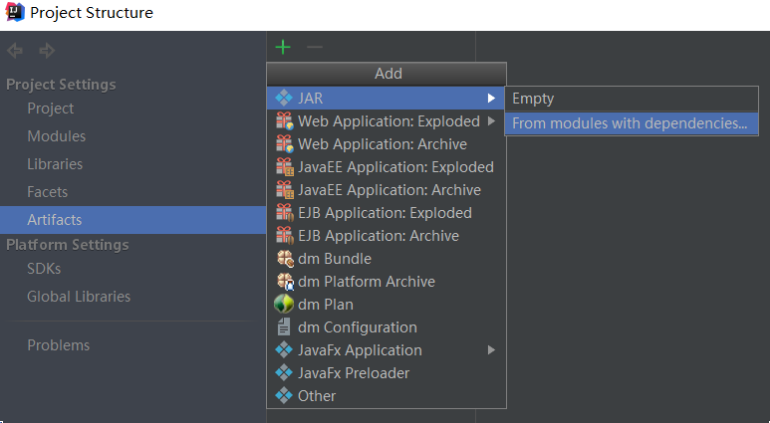Click the dm Platform Archive icon

[x=284, y=282]
